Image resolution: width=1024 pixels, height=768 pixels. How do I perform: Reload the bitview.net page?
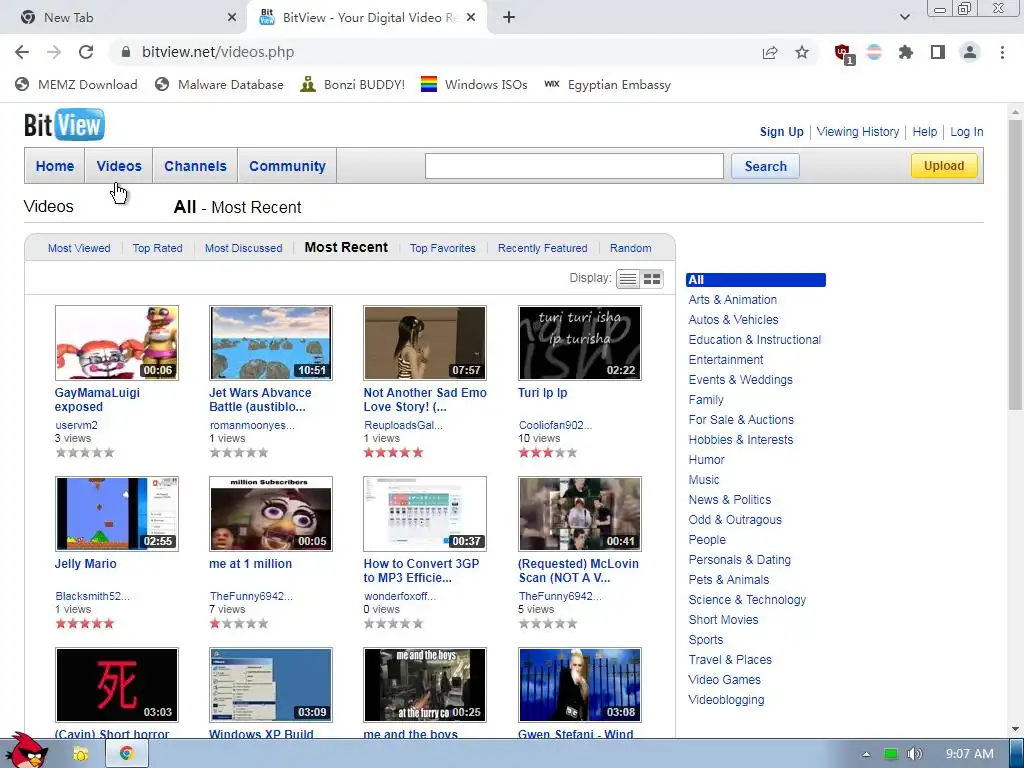(x=86, y=52)
